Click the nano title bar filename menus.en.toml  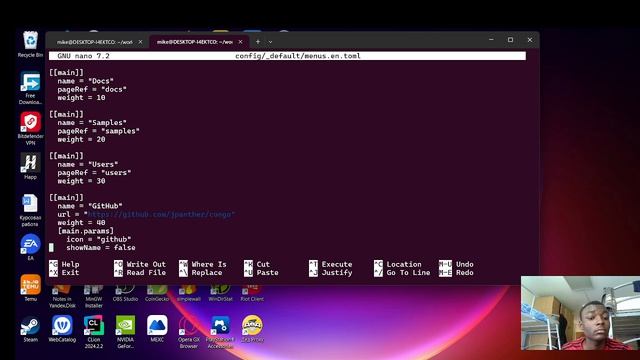tap(298, 56)
